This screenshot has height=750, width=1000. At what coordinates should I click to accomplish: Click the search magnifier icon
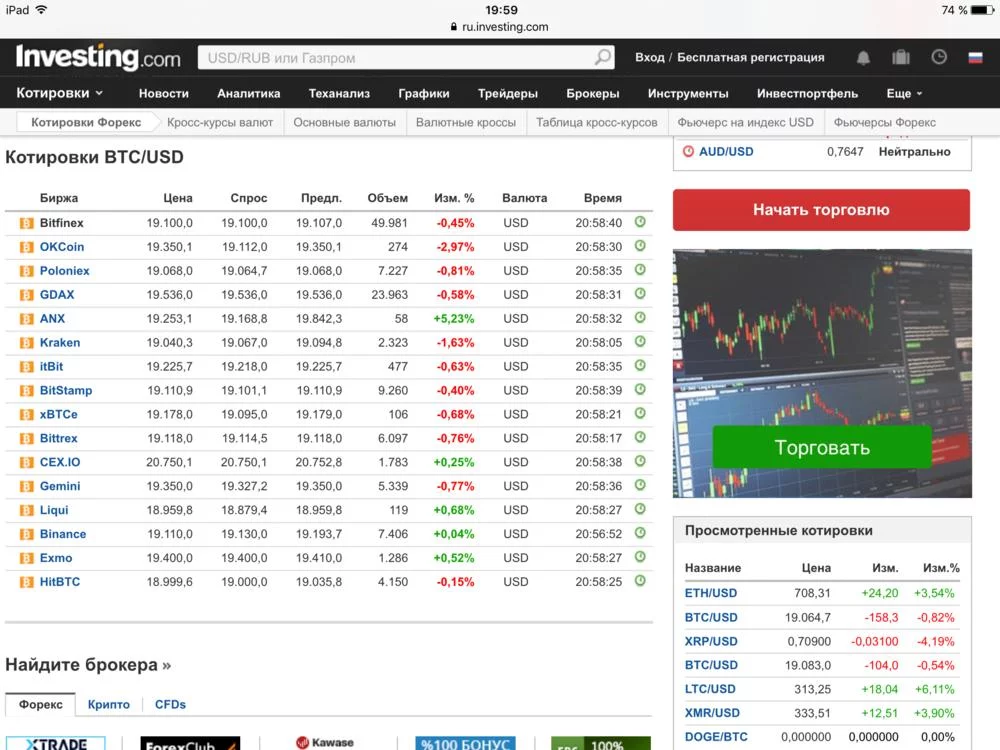pyautogui.click(x=602, y=57)
